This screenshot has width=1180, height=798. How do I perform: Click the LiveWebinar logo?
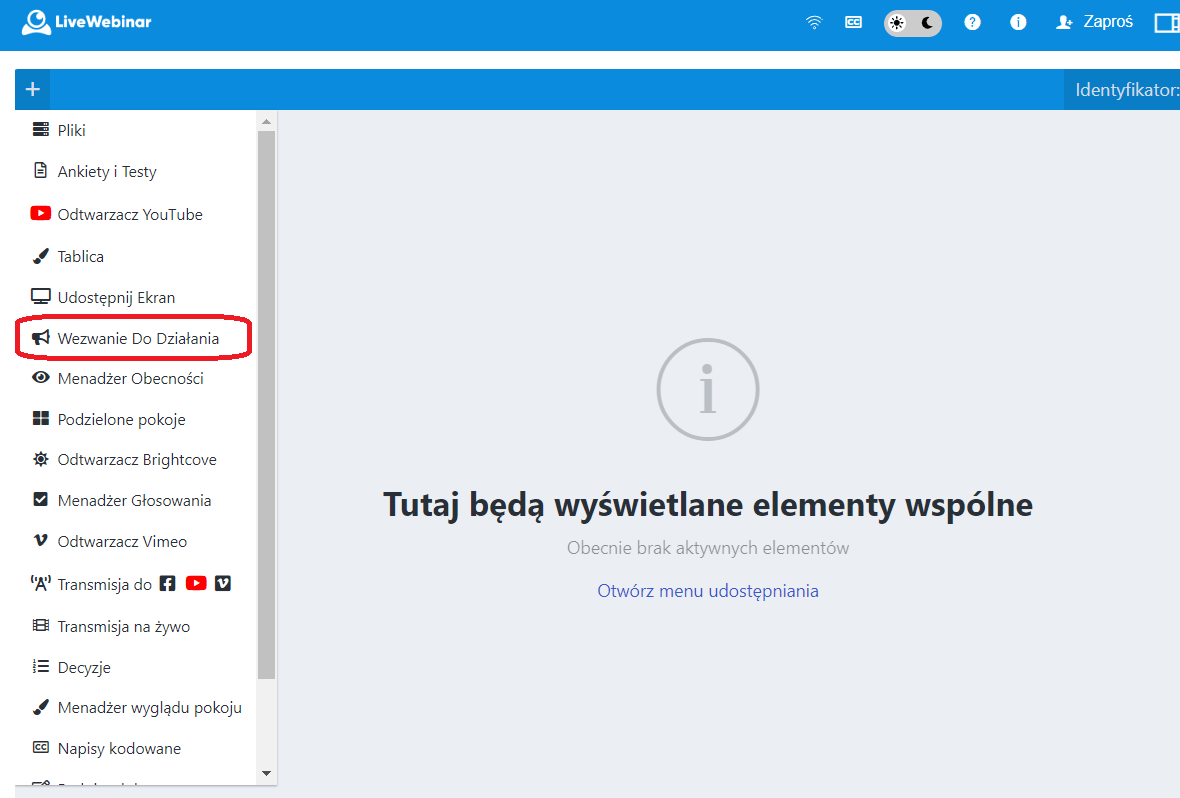pos(87,22)
